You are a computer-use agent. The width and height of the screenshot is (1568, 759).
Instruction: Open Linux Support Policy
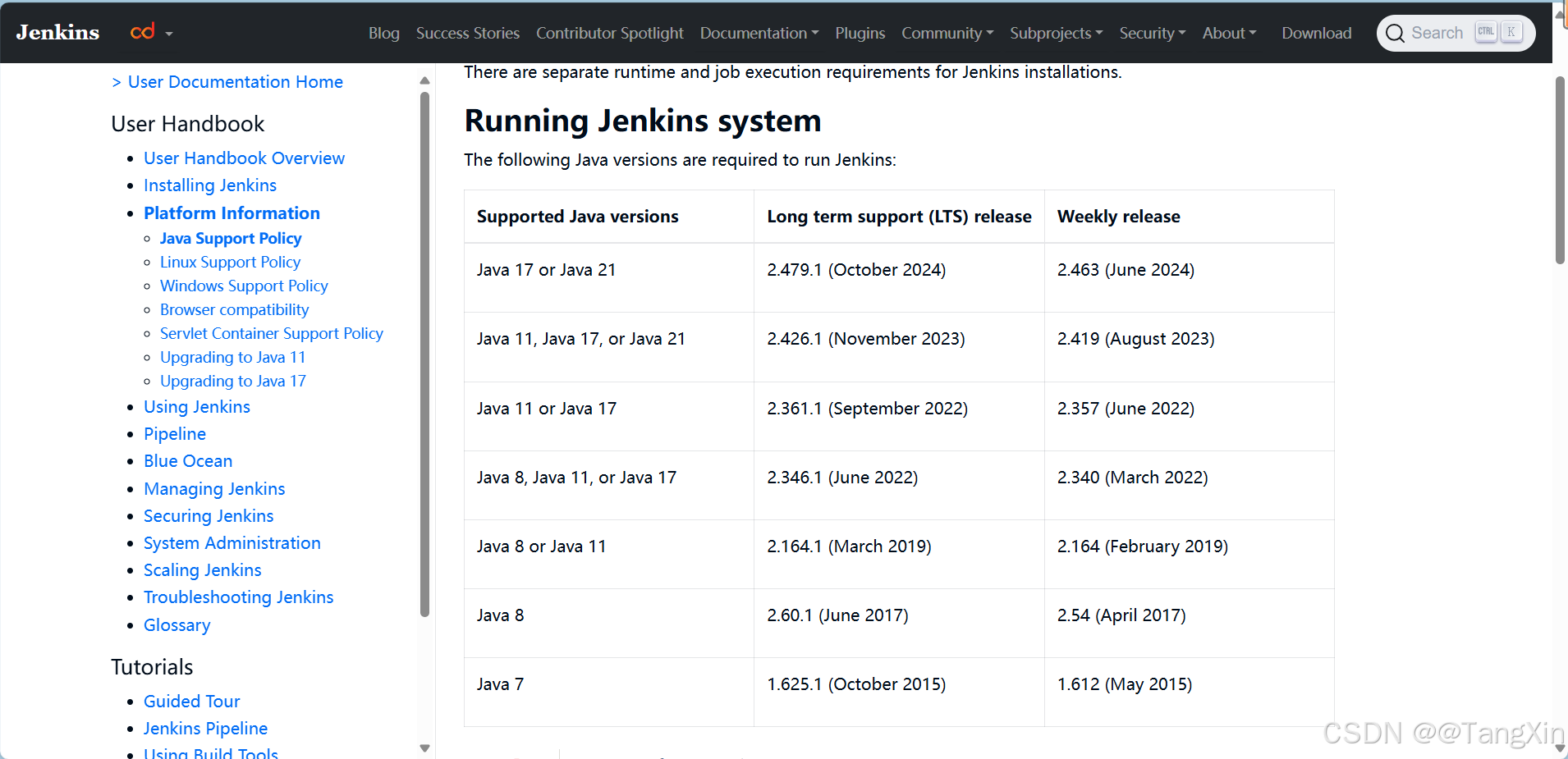pyautogui.click(x=230, y=262)
